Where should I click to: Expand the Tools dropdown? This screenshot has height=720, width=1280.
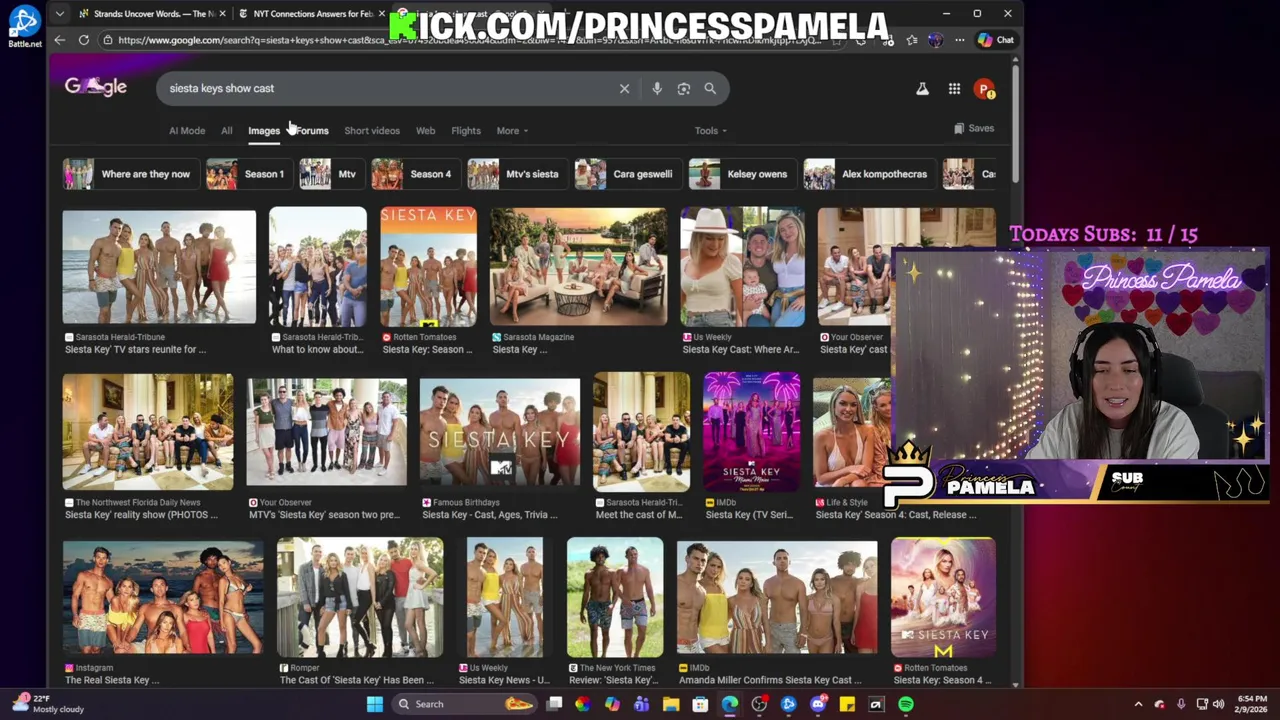click(x=711, y=131)
